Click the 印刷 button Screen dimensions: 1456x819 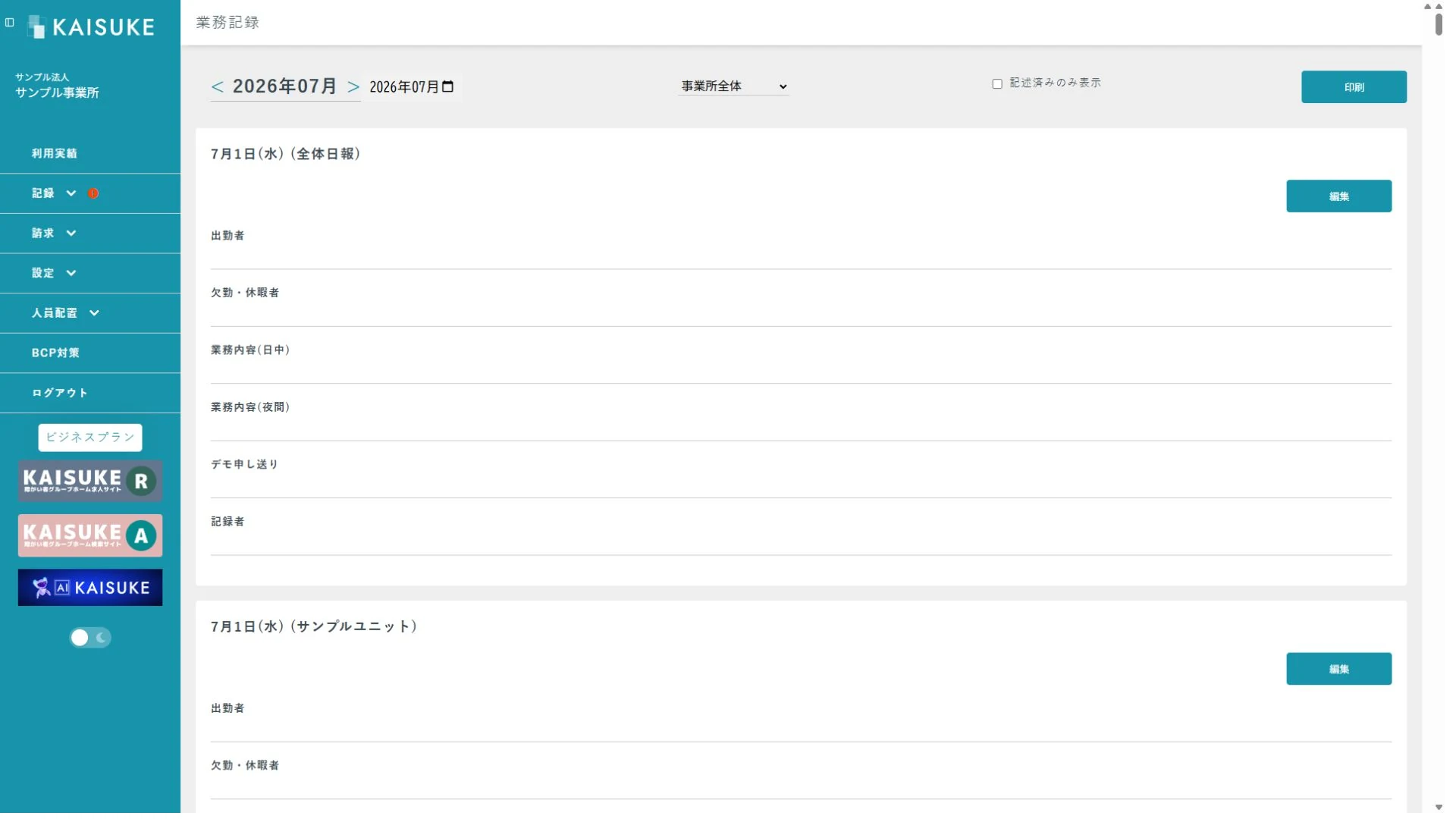1354,87
